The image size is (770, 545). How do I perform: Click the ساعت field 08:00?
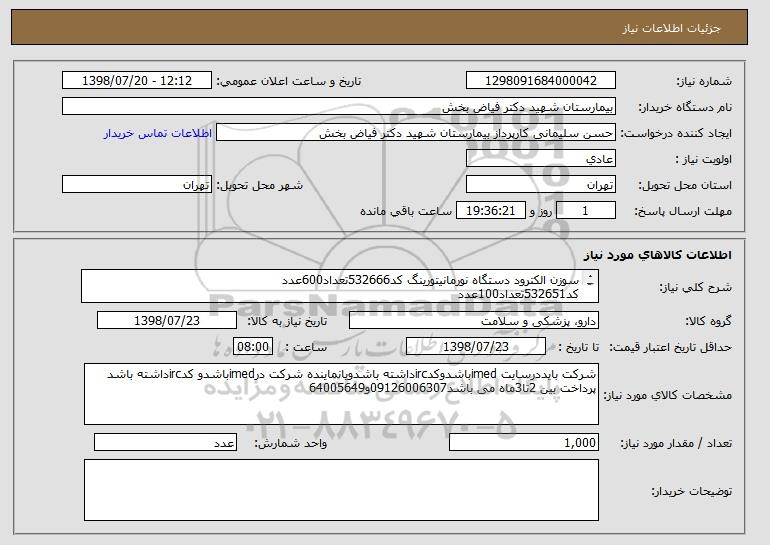(253, 347)
